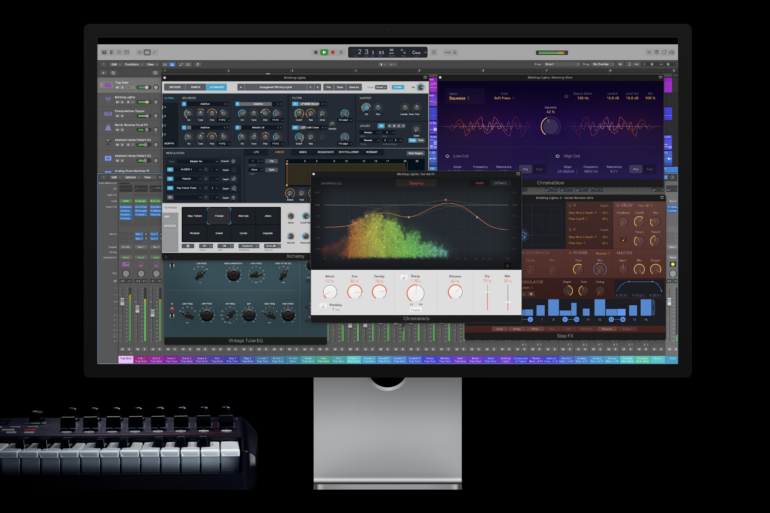Toggle the Metronome click icon
770x513 pixels.
455,52
